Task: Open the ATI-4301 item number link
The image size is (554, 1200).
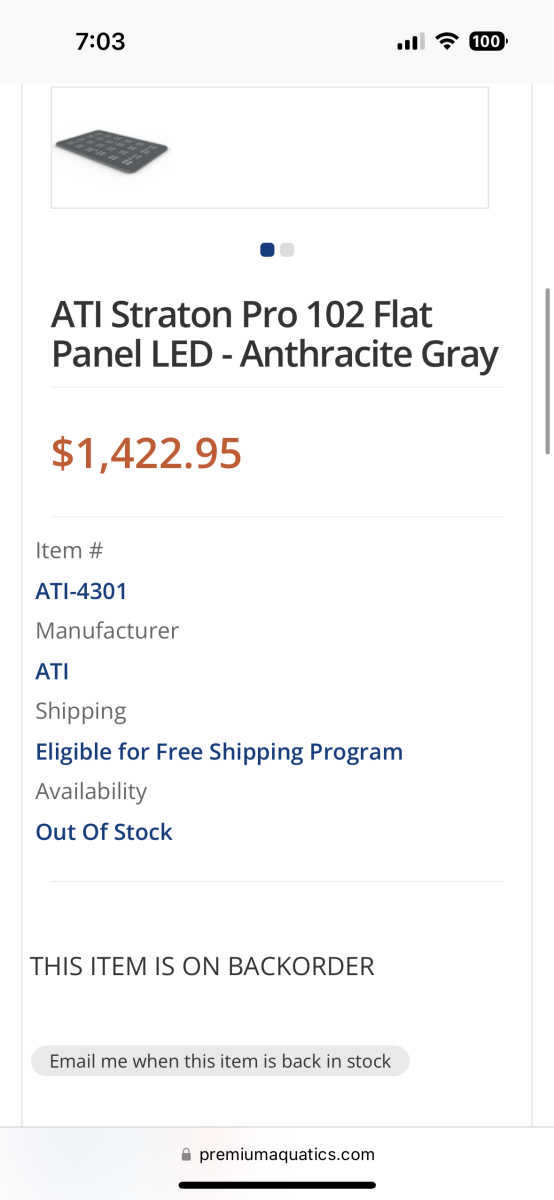Action: coord(82,591)
